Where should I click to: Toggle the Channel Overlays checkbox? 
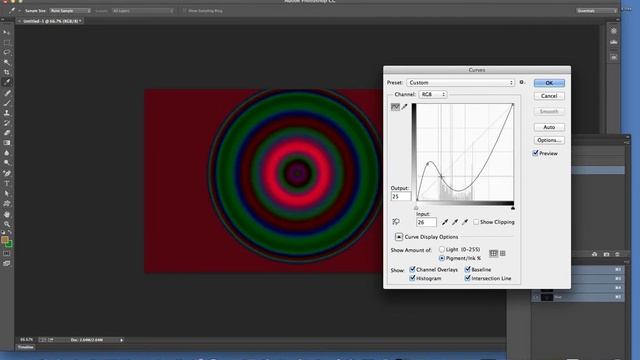[x=412, y=269]
